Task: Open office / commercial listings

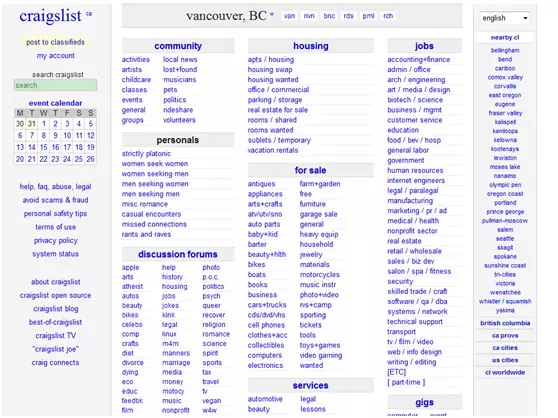Action: (x=278, y=90)
